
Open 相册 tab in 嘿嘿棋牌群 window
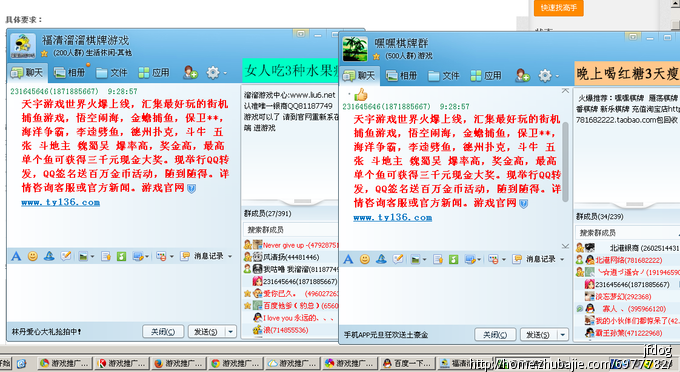point(402,75)
